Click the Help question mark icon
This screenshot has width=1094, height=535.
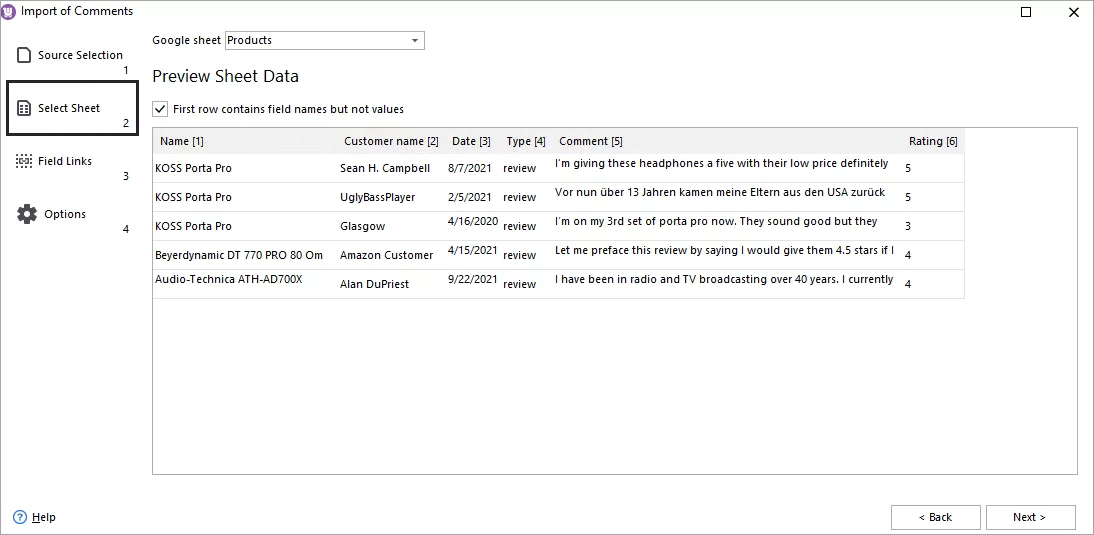coord(20,517)
